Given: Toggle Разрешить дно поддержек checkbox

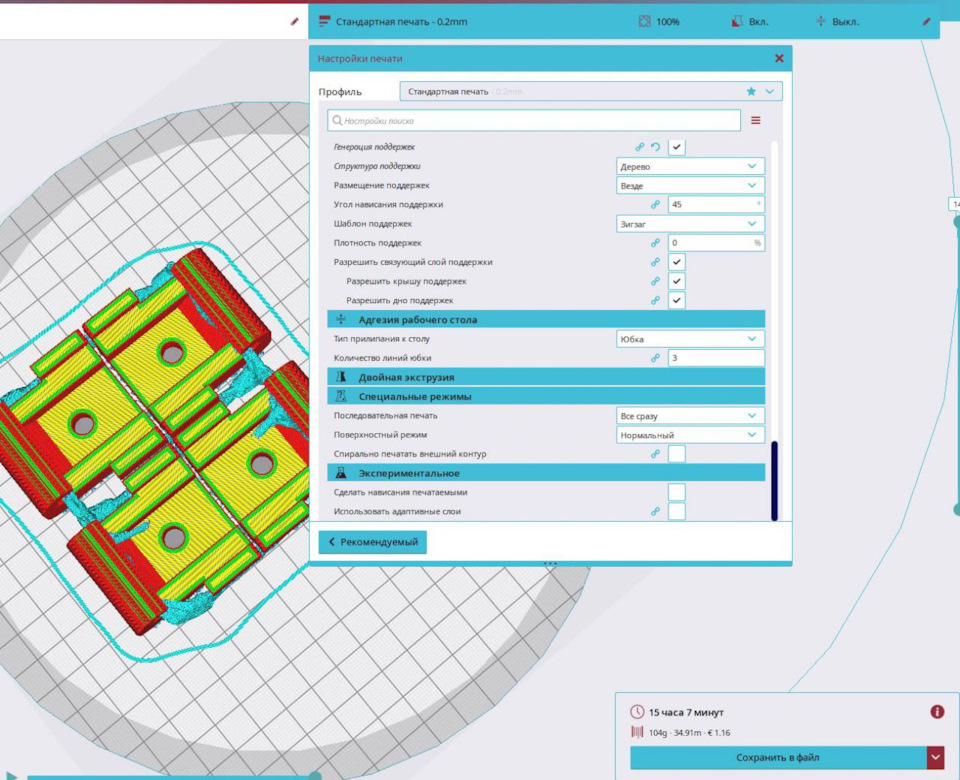Looking at the screenshot, I should (677, 301).
